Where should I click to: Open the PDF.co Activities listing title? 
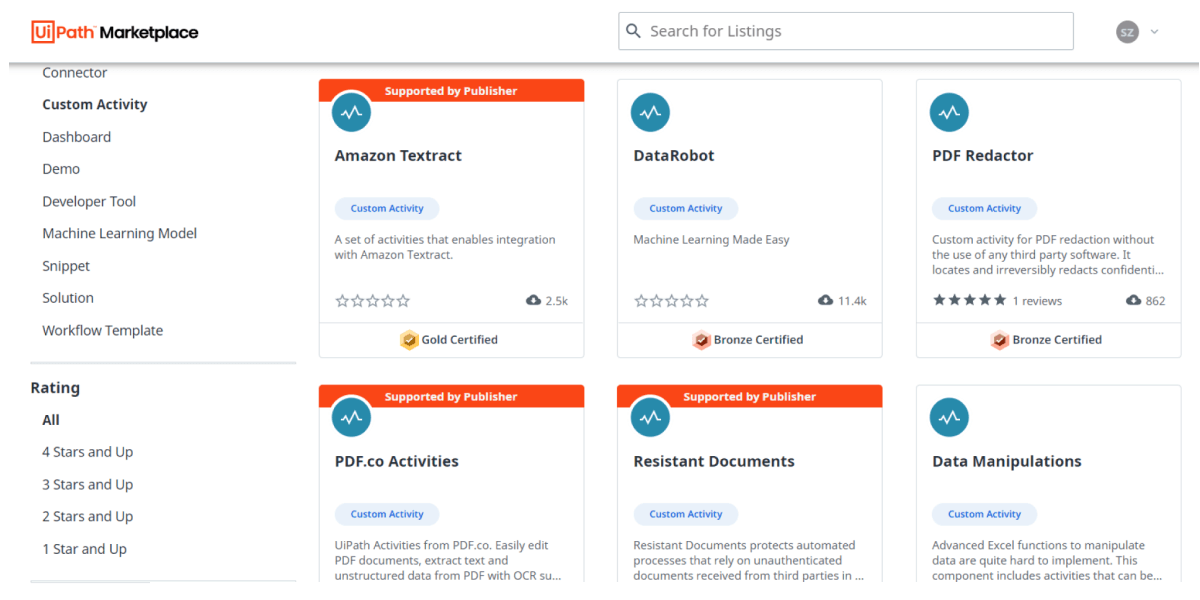pos(396,462)
